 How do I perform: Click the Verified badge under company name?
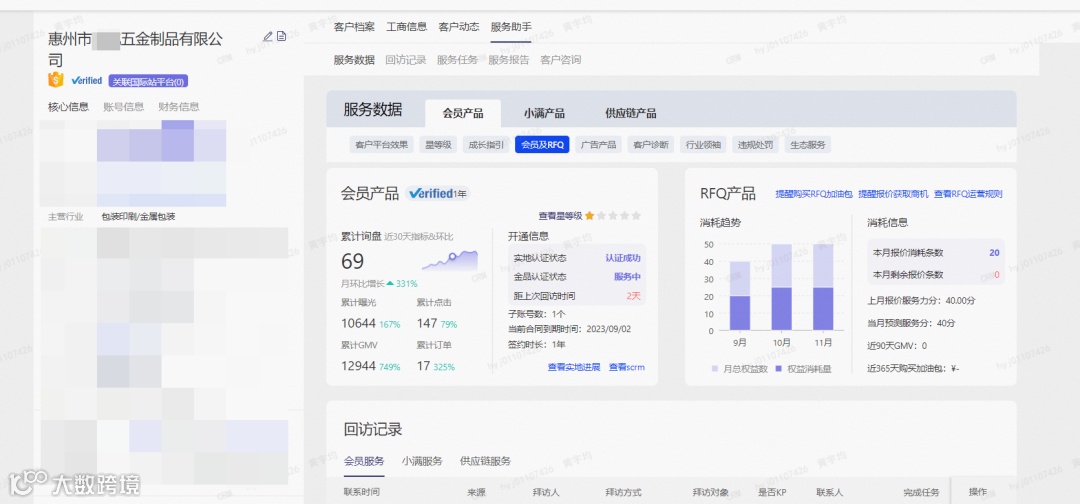(87, 81)
